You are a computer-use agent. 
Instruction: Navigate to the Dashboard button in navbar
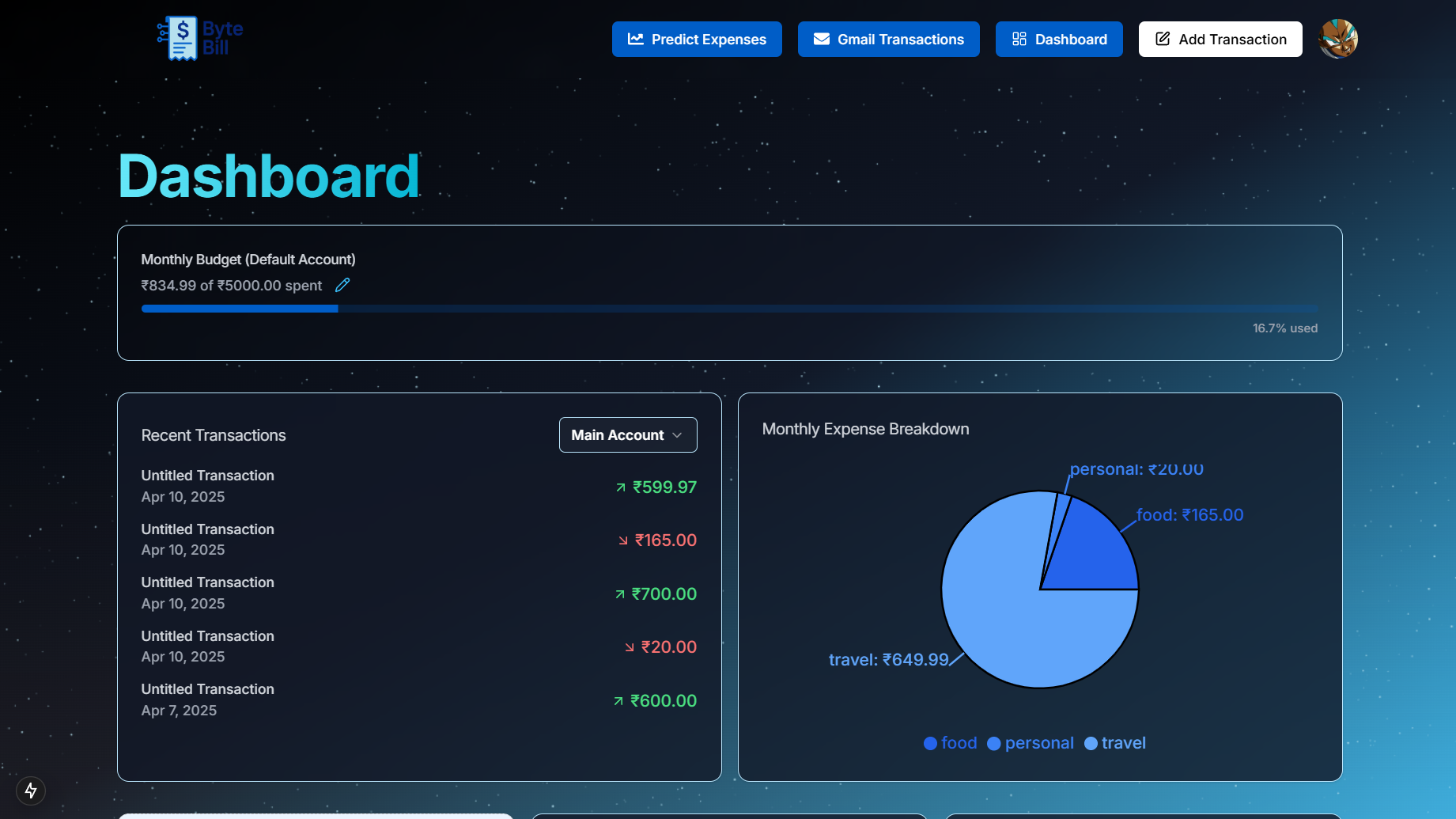1058,40
